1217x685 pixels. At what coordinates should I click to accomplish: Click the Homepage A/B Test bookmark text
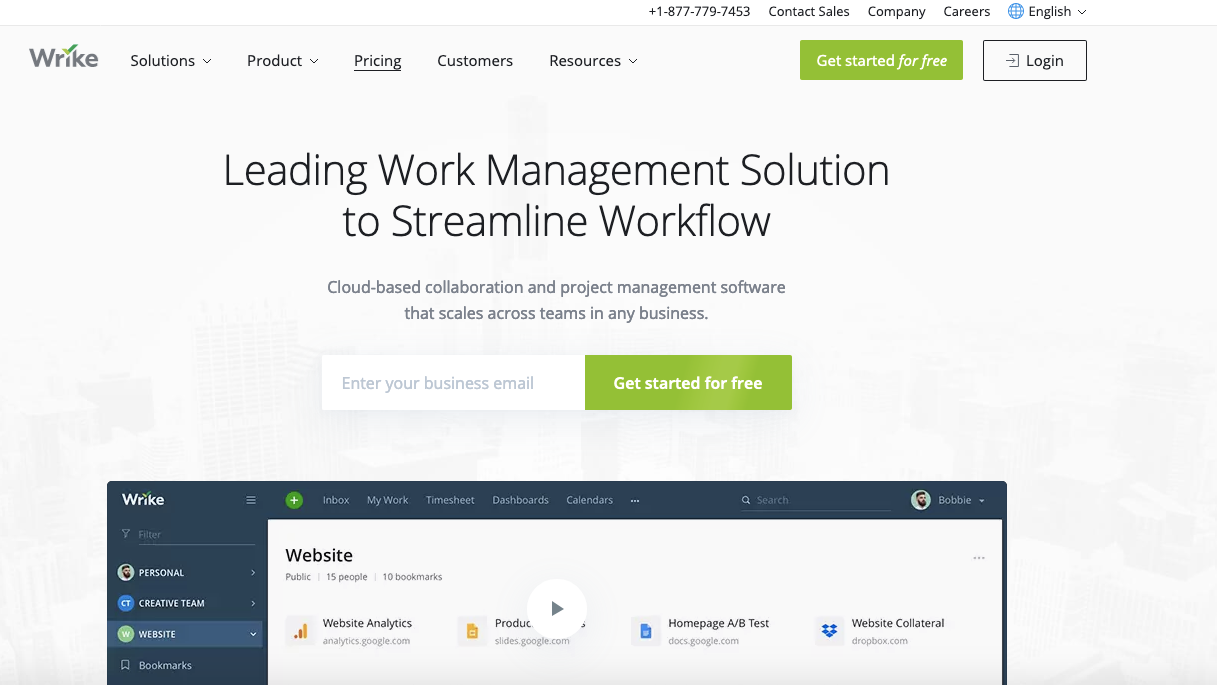719,623
